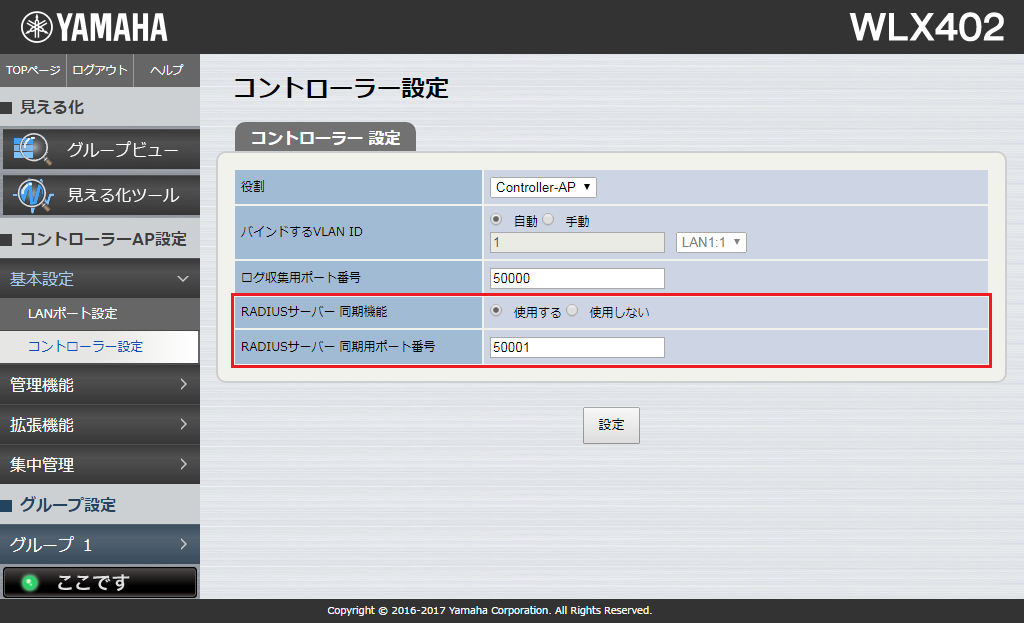Screen dimensions: 1024x623
Task: Click the green LED indicator in ここです
Action: [29, 583]
